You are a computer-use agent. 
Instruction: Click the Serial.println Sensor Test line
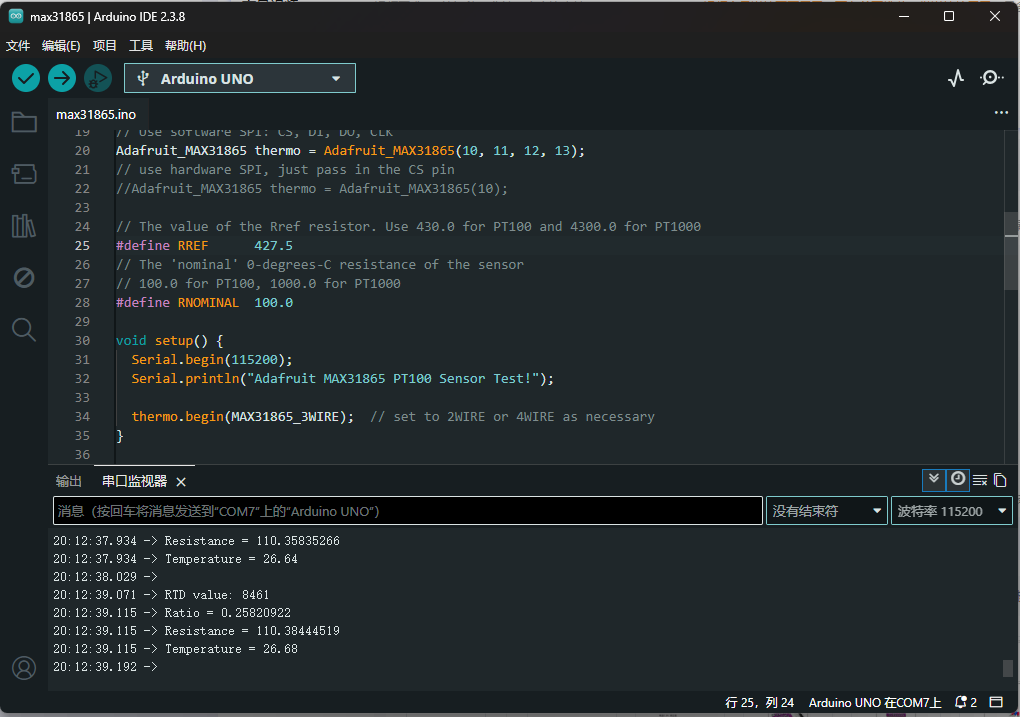tap(343, 379)
